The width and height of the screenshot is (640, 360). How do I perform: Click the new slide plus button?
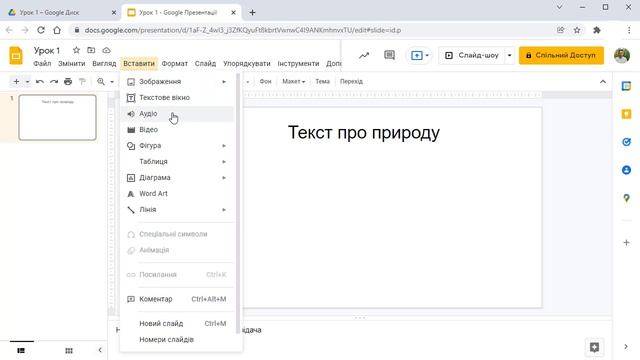tap(16, 82)
